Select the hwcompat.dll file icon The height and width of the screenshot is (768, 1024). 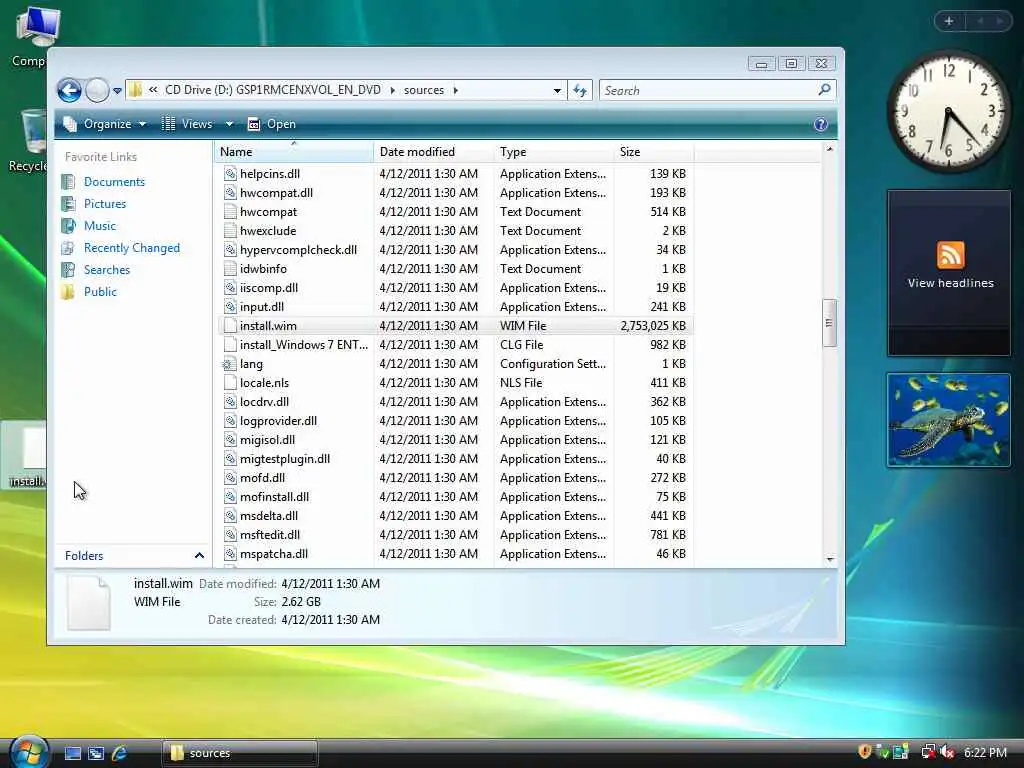(x=230, y=193)
